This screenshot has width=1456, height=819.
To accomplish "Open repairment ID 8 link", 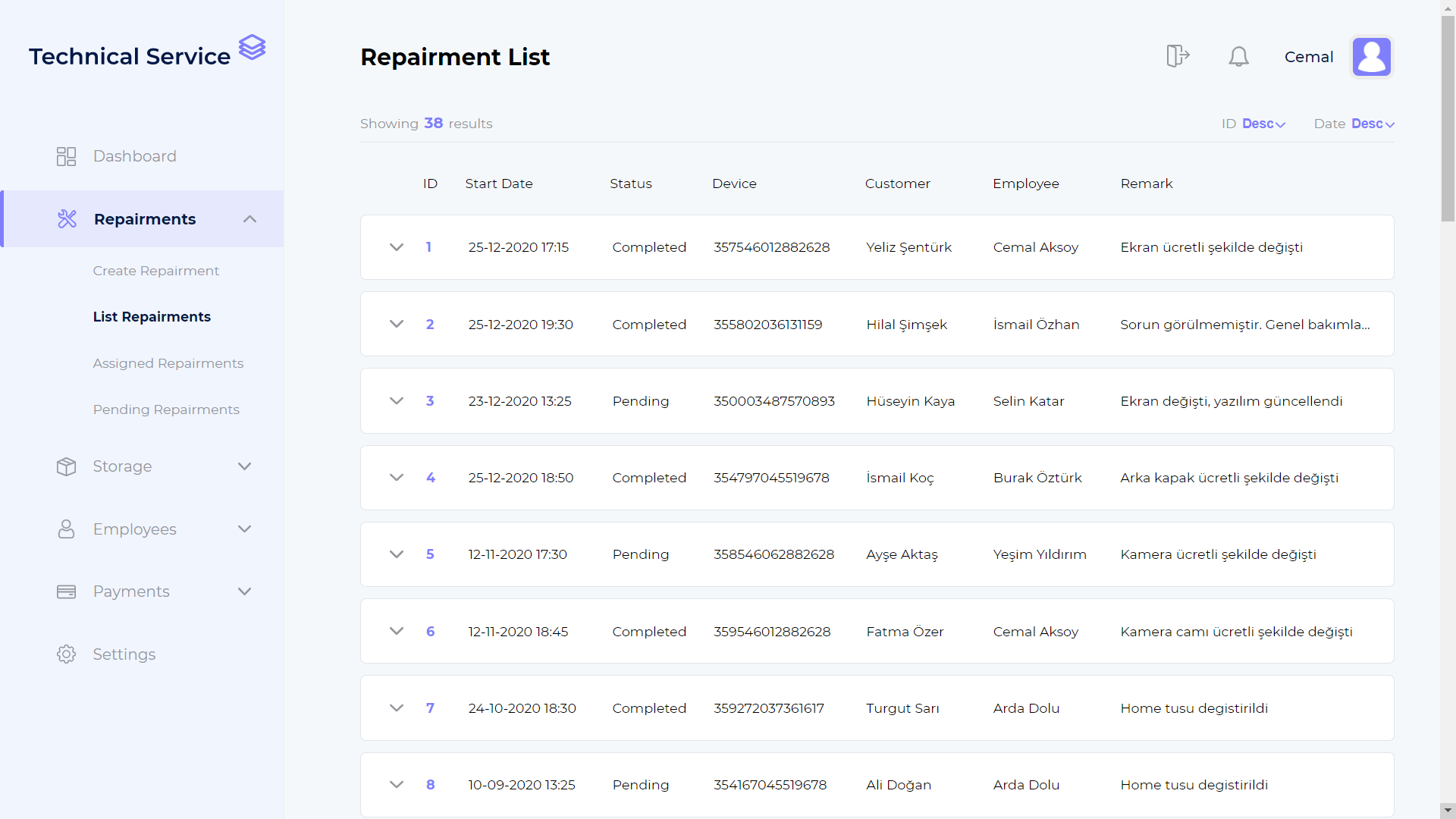I will tap(430, 785).
